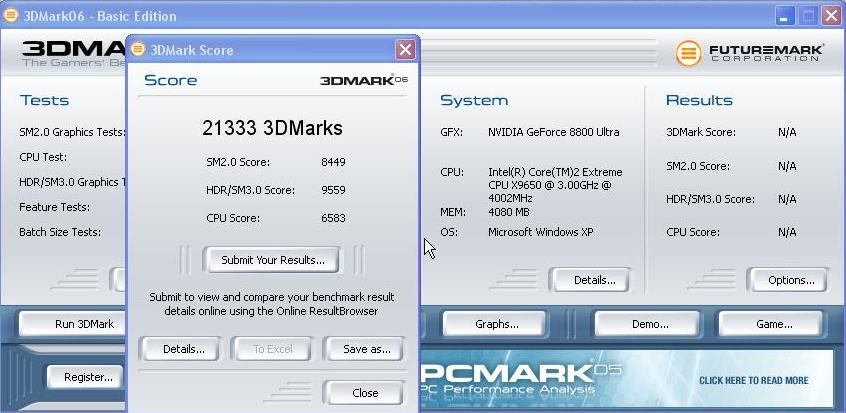Image resolution: width=846 pixels, height=413 pixels.
Task: Click the 3DMark Score dialog title icon
Action: click(138, 49)
